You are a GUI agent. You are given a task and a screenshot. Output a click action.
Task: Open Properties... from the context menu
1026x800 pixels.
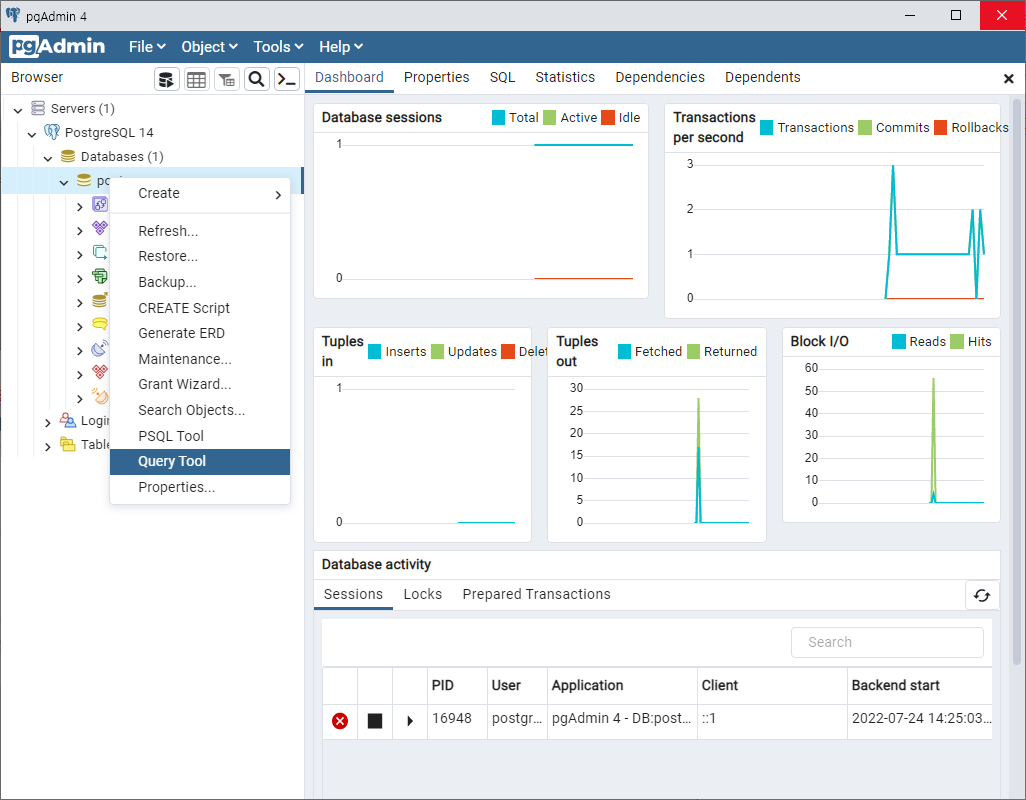[x=200, y=487]
